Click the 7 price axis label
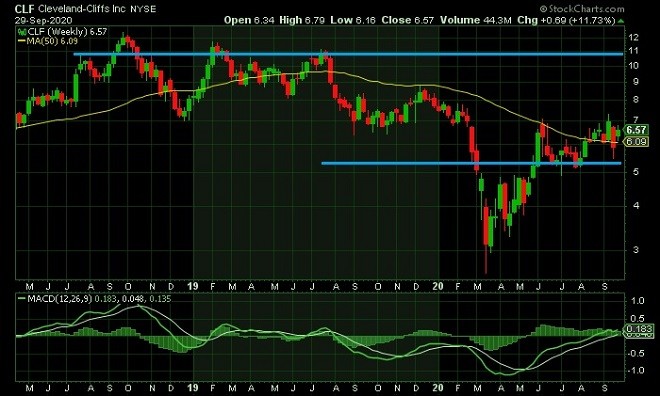 pos(636,120)
